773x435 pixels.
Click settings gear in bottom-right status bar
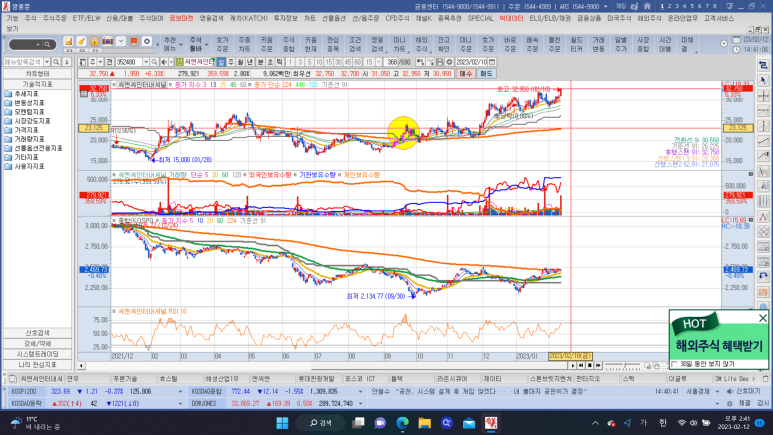(x=730, y=403)
